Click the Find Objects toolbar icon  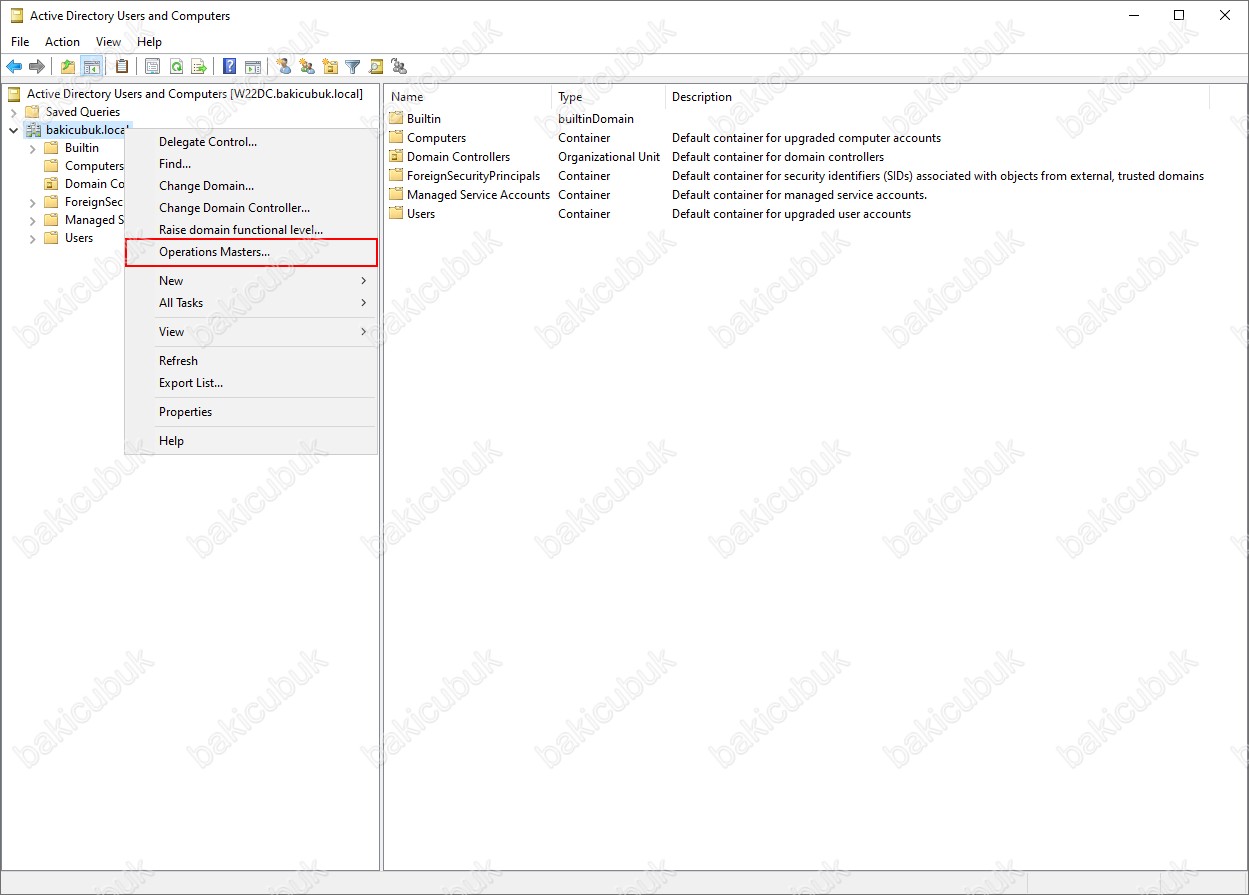(x=376, y=67)
